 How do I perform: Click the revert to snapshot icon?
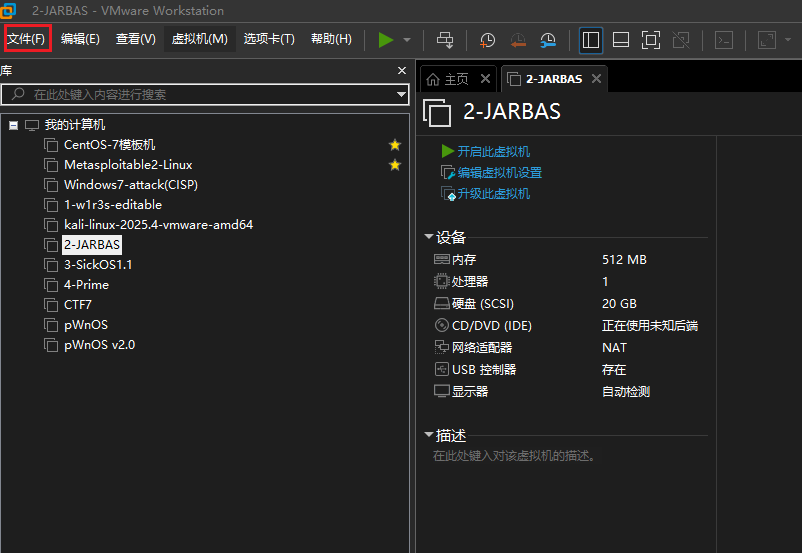518,40
